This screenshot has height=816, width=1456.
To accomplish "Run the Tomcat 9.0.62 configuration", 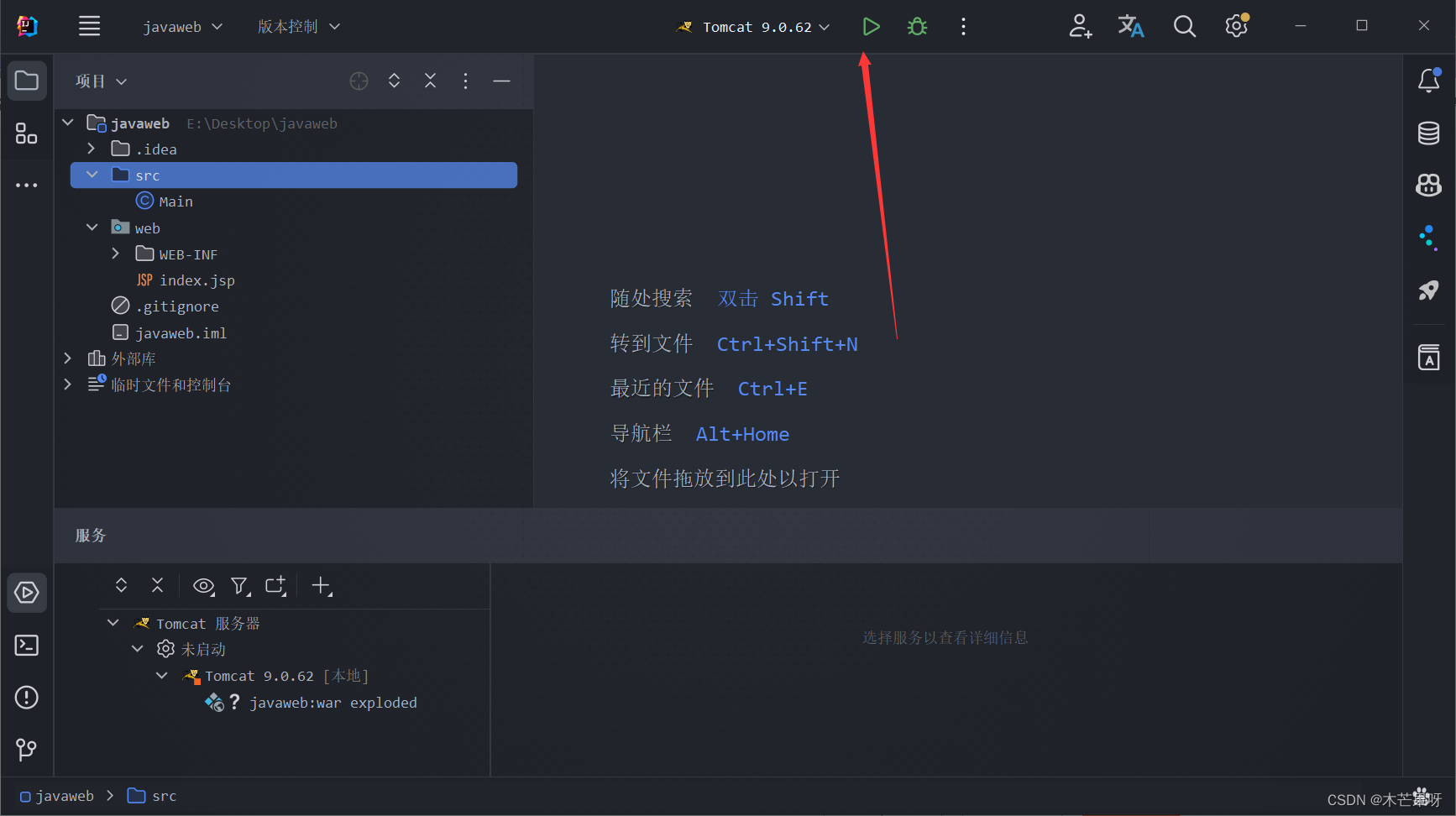I will tap(871, 27).
